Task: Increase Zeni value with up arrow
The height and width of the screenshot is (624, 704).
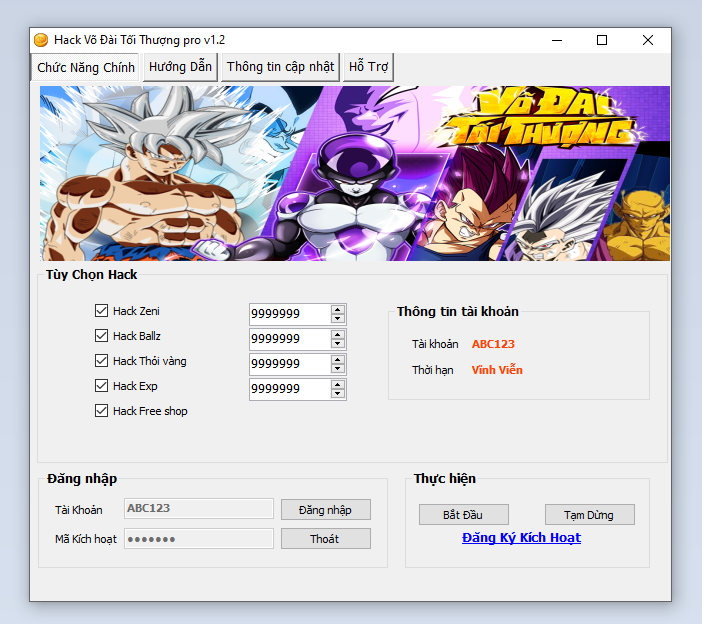Action: 338,309
